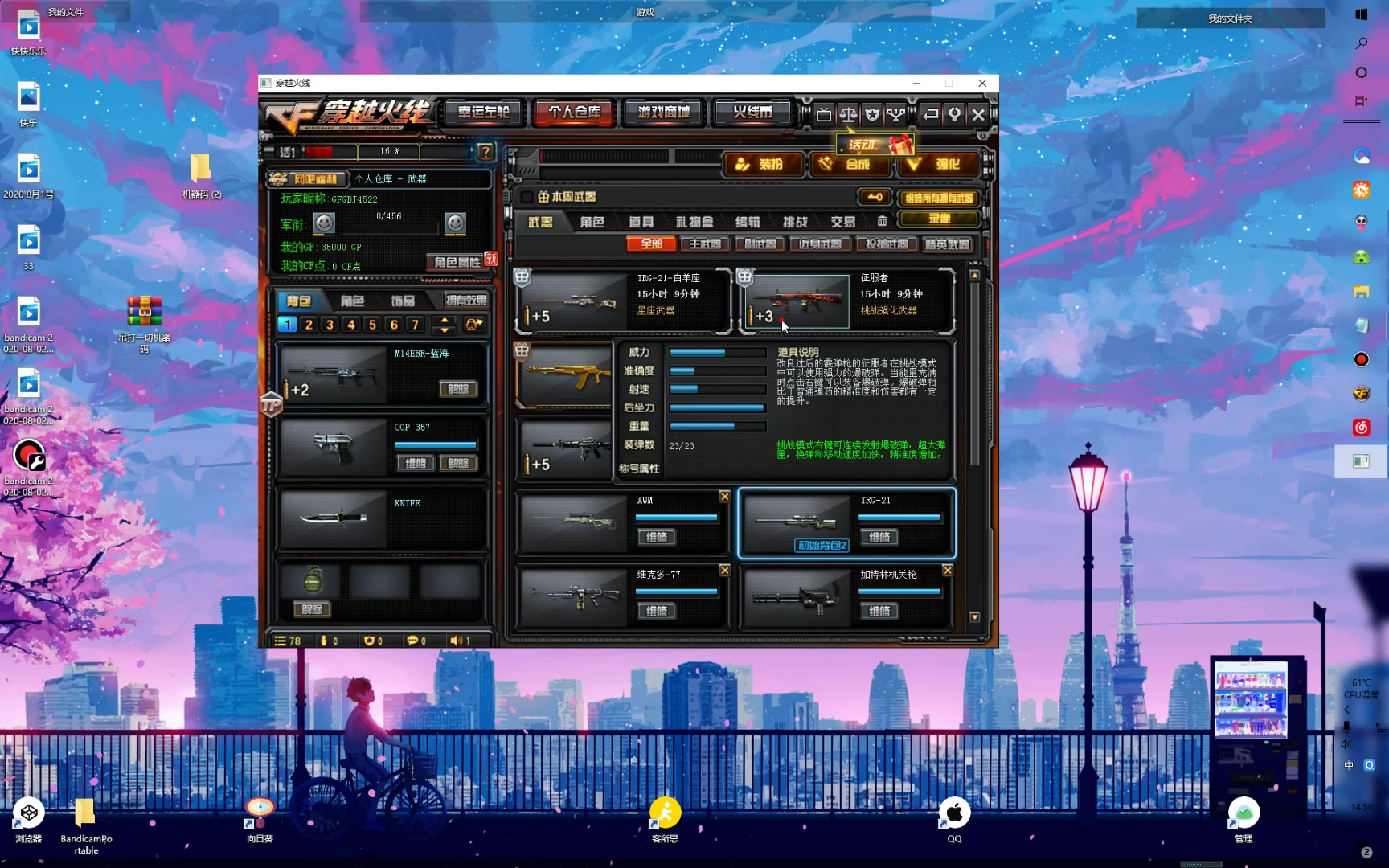
Task: Remove 维克多-77 with its X icon
Action: [724, 570]
